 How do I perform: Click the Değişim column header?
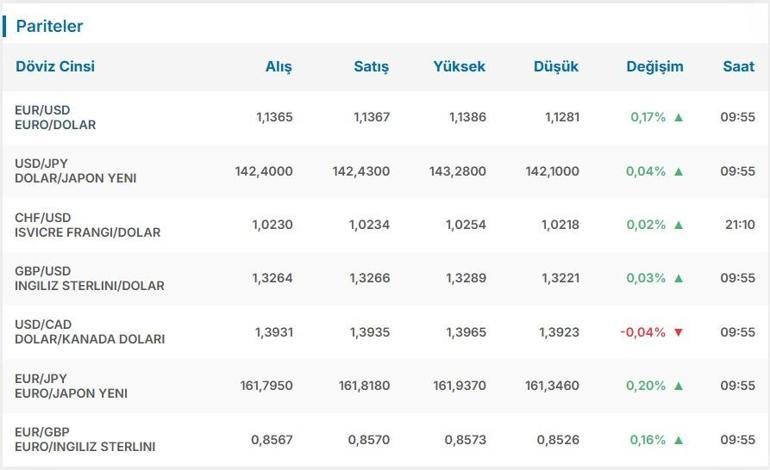click(655, 67)
